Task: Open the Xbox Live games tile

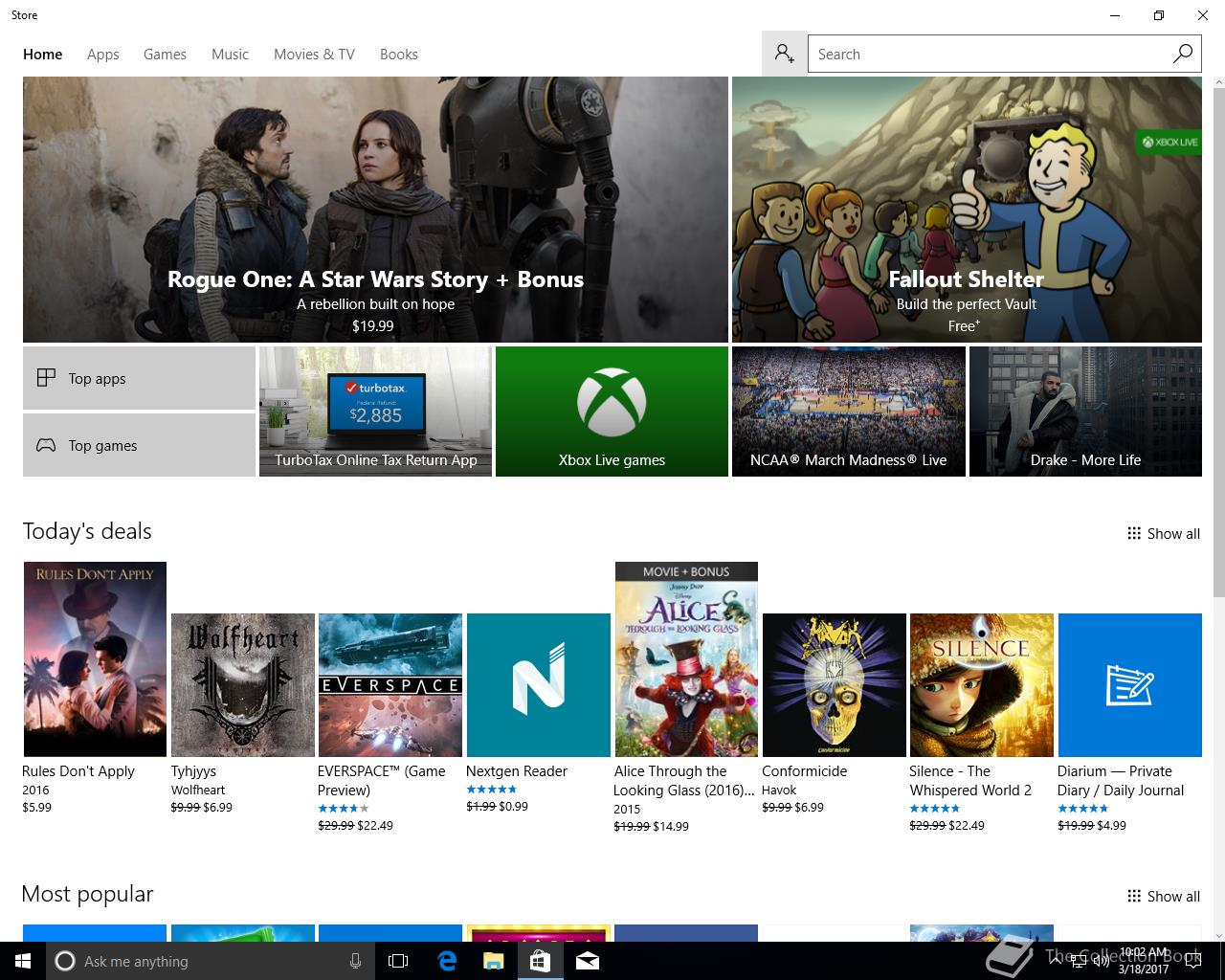Action: click(x=612, y=412)
